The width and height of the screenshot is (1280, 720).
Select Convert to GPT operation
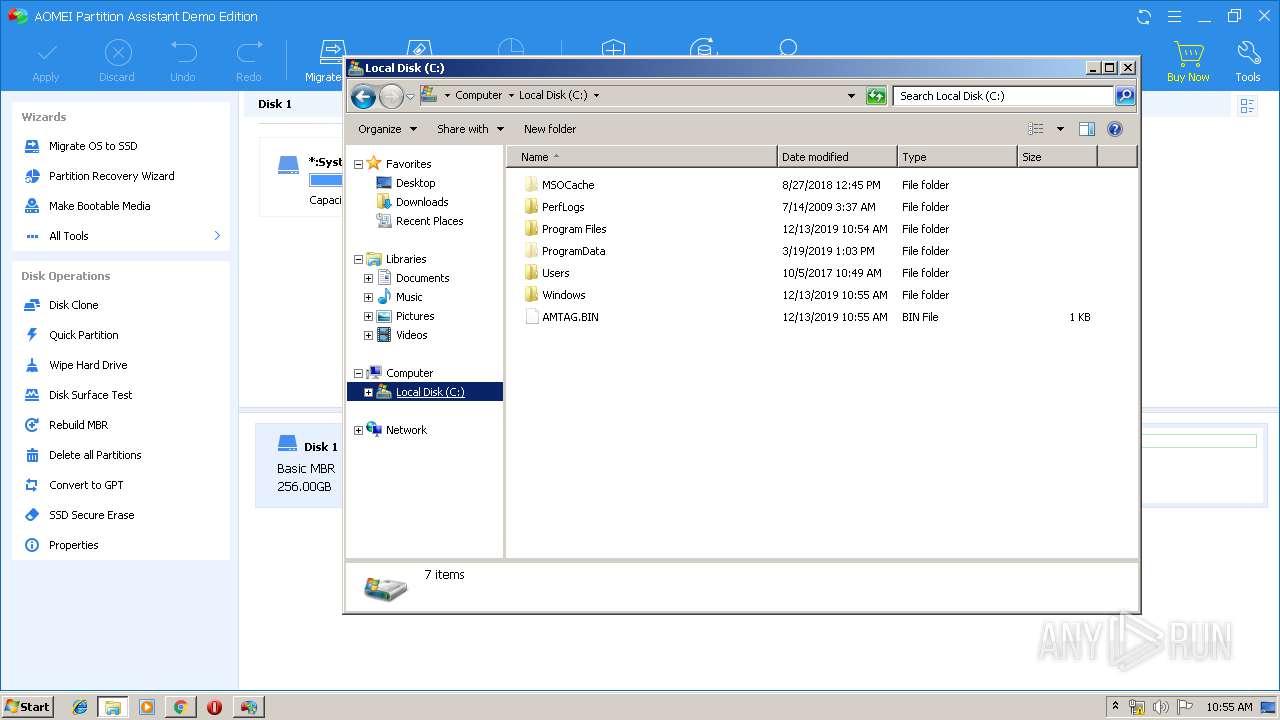click(86, 485)
